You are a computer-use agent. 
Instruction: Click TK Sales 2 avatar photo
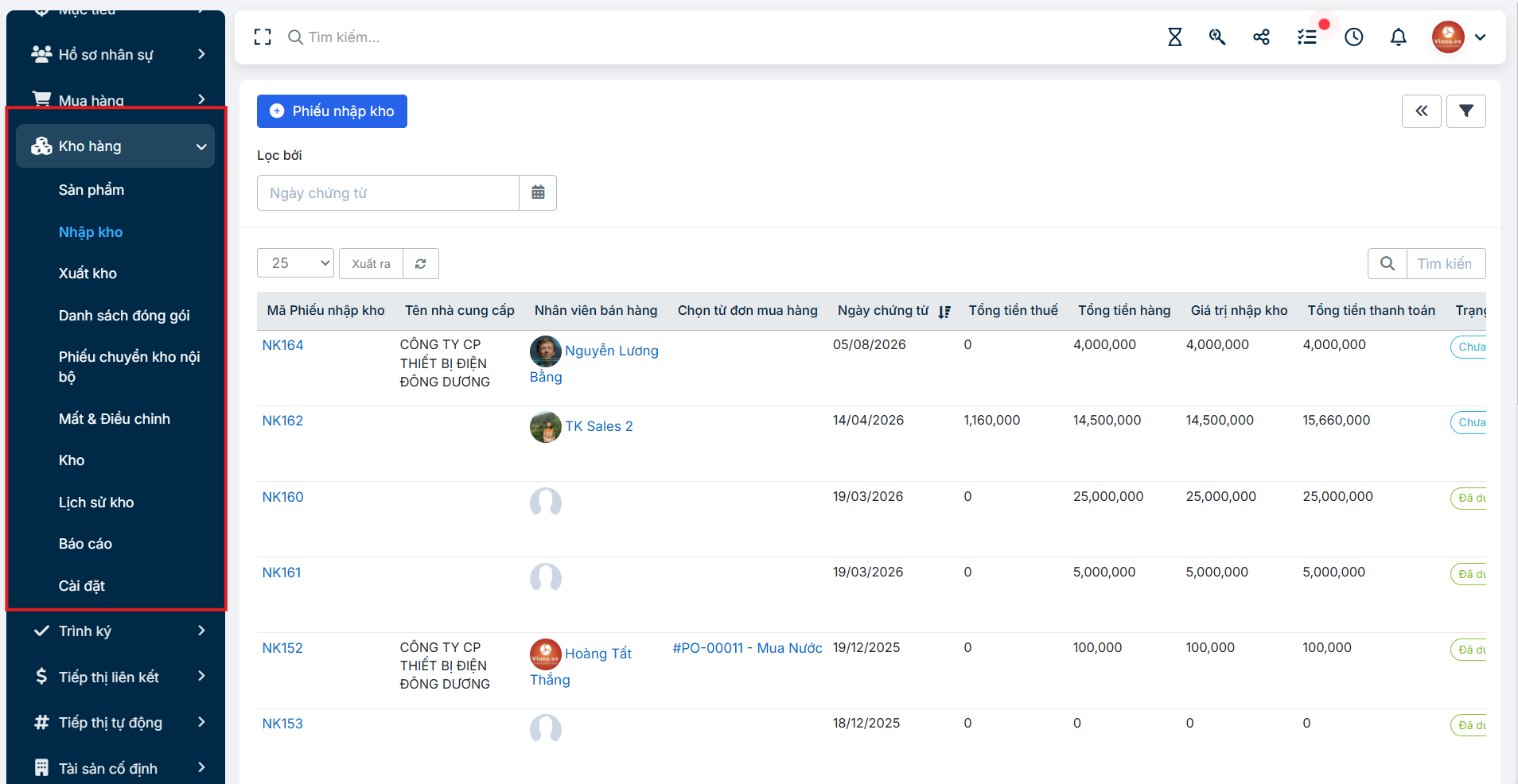(x=546, y=427)
